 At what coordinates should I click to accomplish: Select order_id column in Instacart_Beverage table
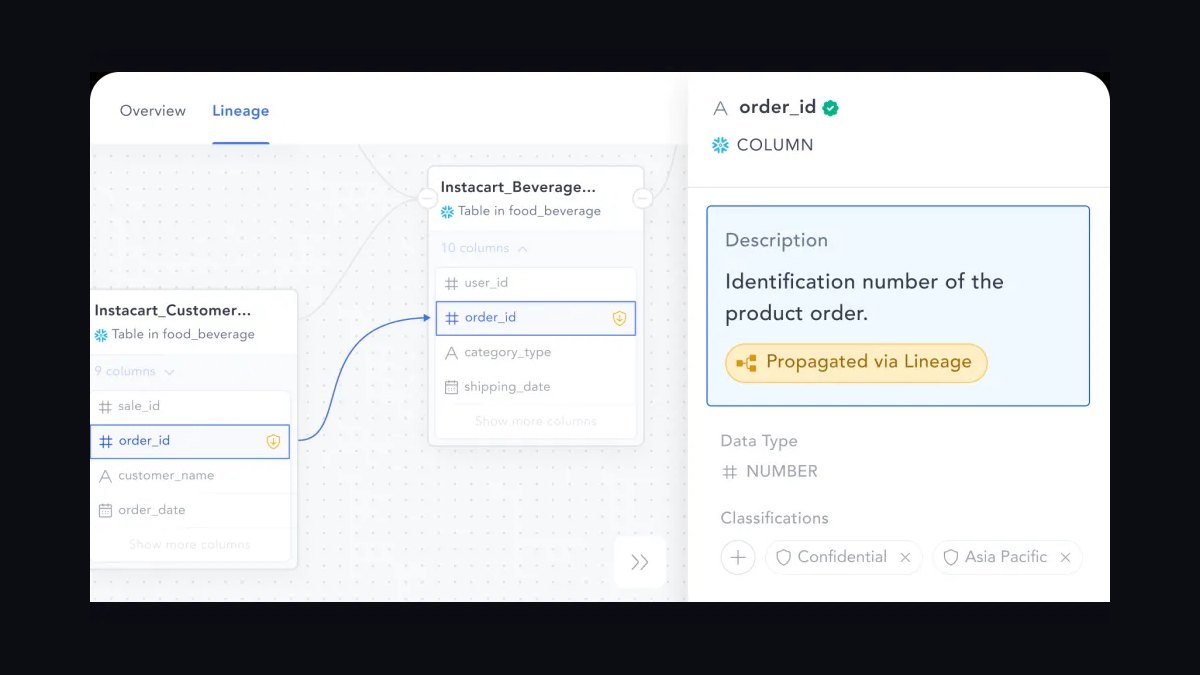535,318
